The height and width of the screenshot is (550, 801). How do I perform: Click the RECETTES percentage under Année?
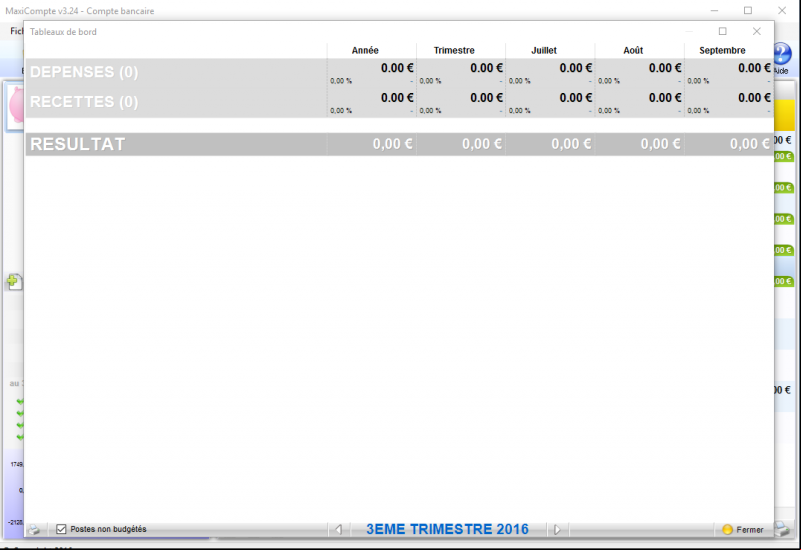coord(341,110)
